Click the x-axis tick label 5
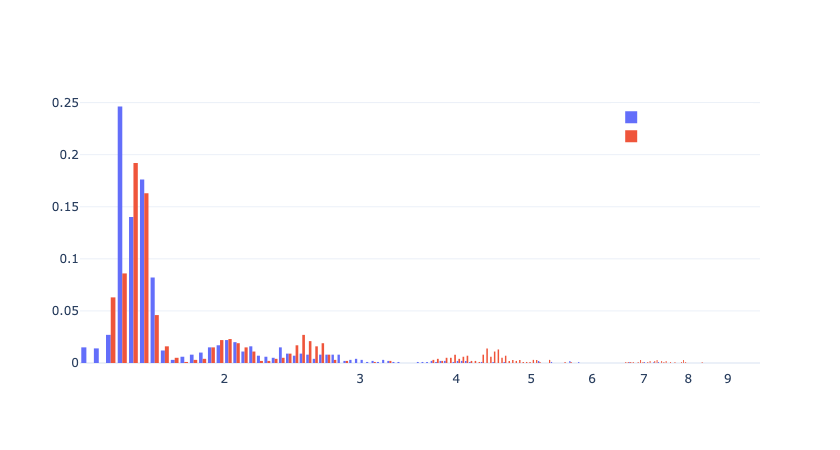The height and width of the screenshot is (450, 840). click(531, 379)
